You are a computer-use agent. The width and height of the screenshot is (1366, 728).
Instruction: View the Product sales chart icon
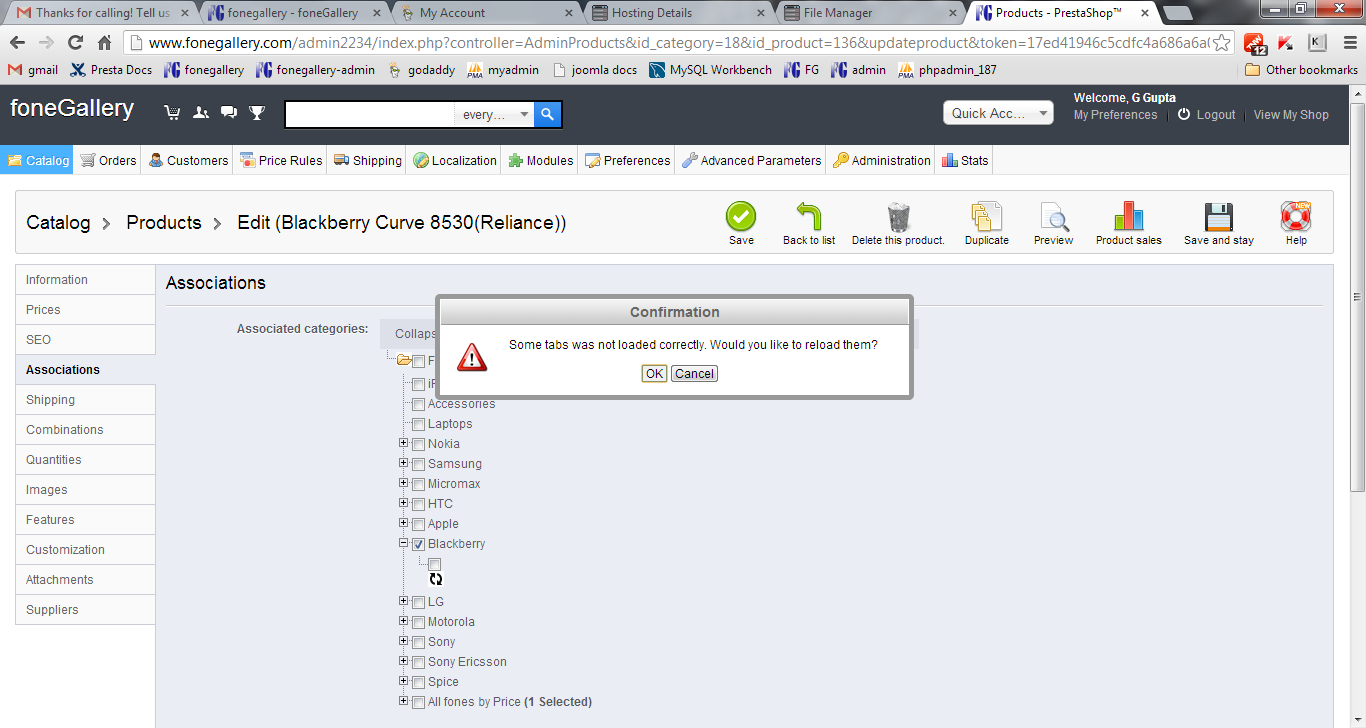(1128, 217)
